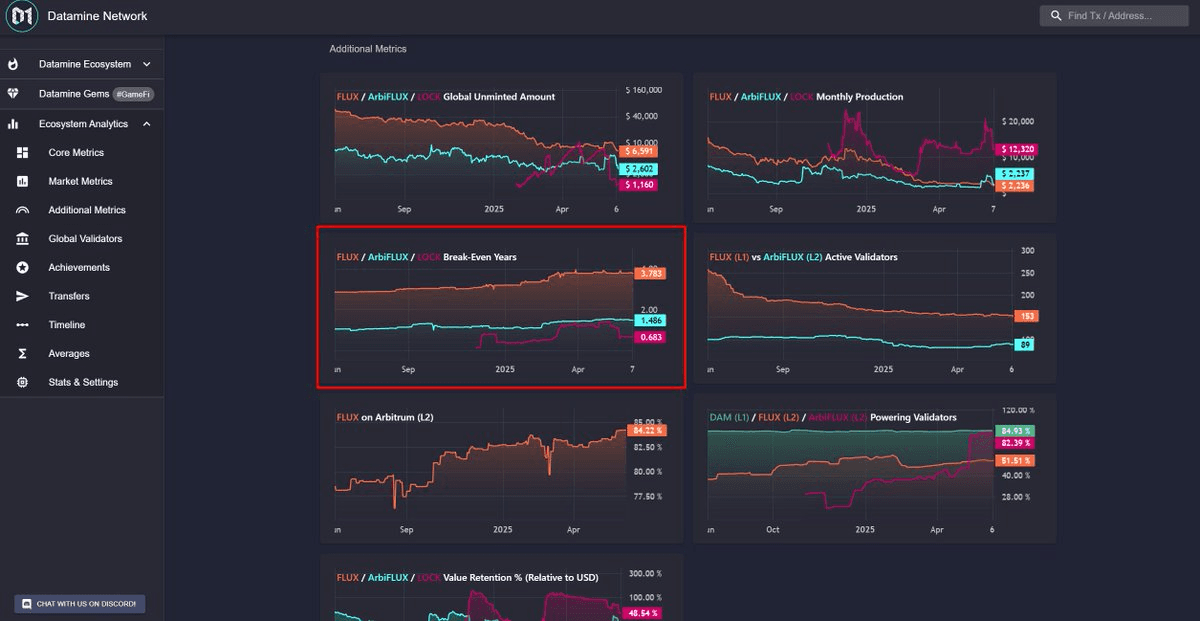Click the magnifier icon in search box
This screenshot has height=621, width=1200.
point(1056,16)
